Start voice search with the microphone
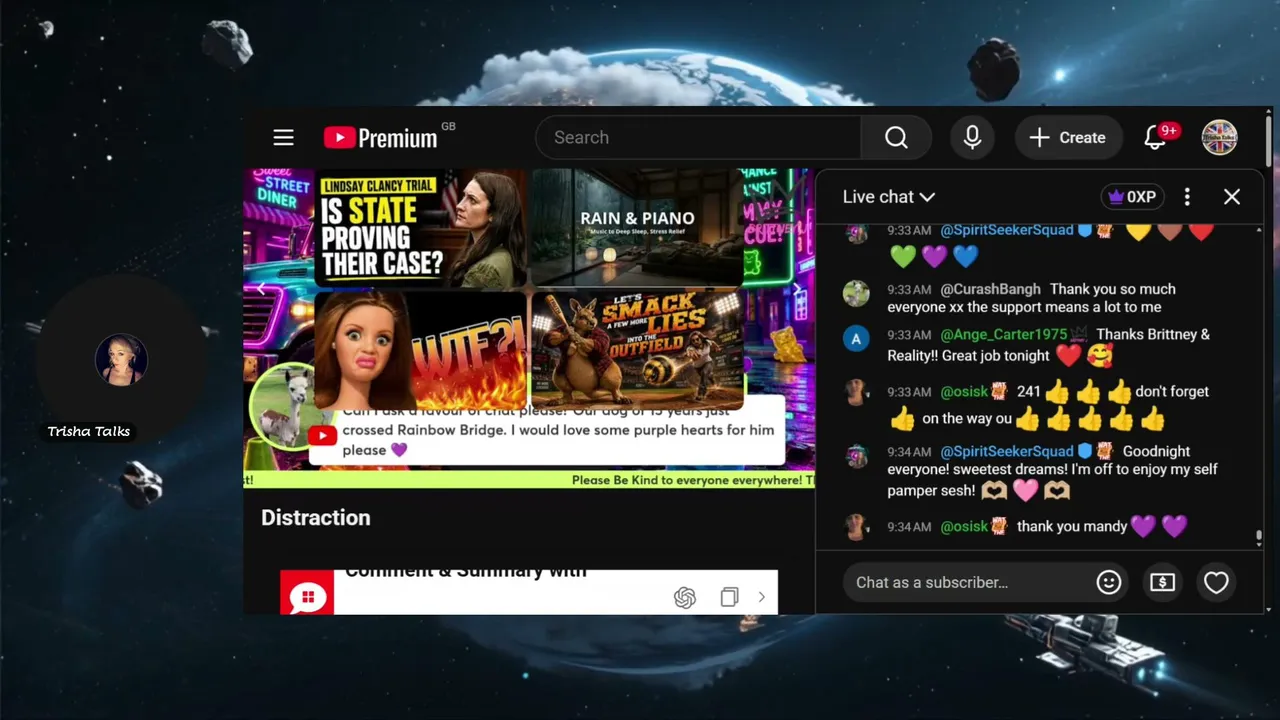Screen dimensions: 1280x720 tap(972, 138)
